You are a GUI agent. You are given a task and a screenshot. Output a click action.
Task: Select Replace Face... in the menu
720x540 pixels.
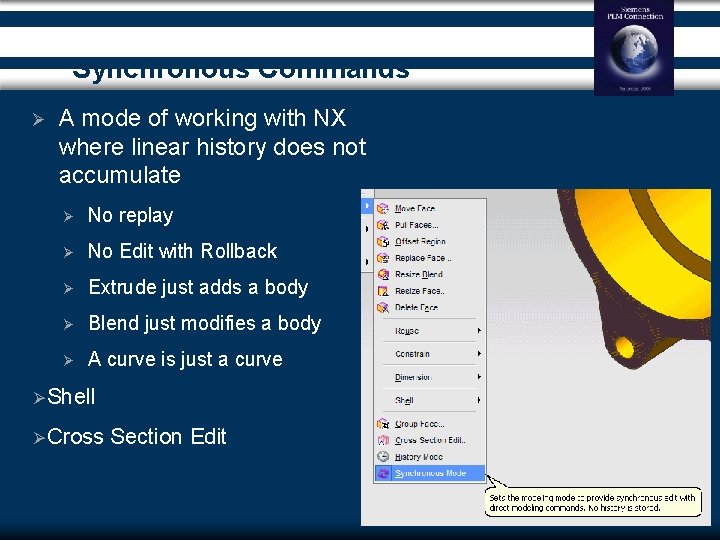pyautogui.click(x=430, y=258)
